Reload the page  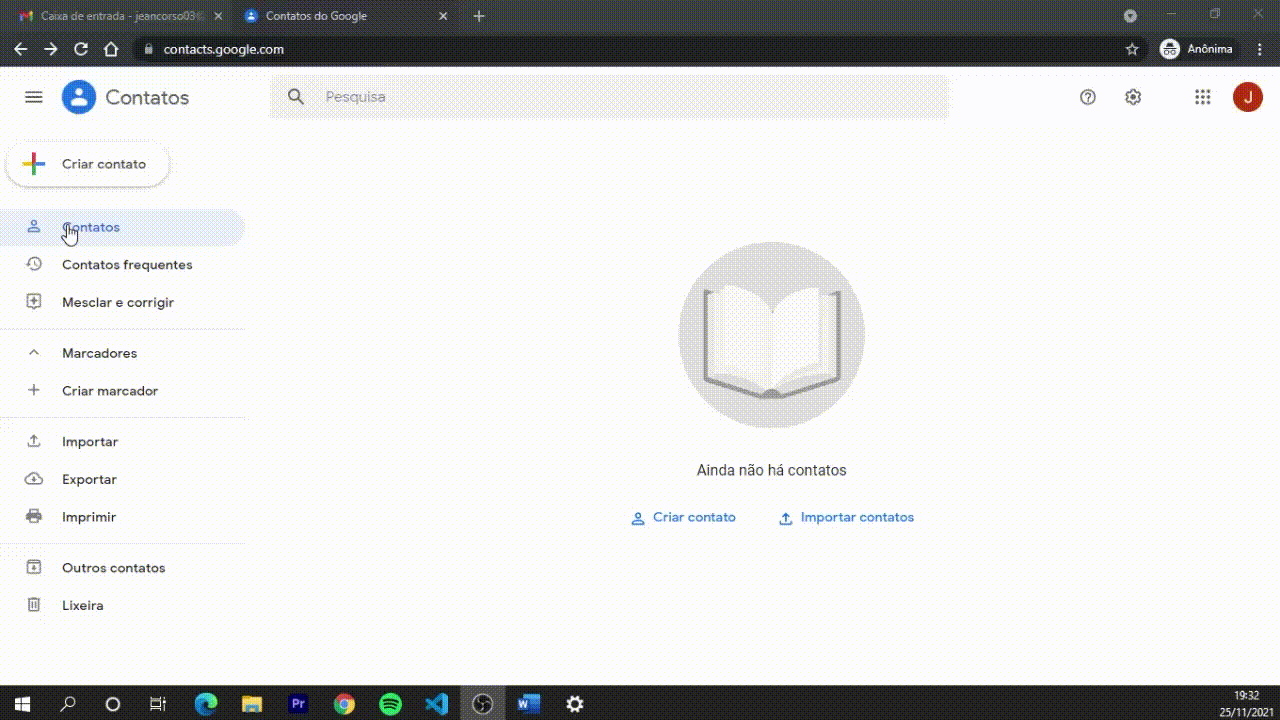click(81, 49)
